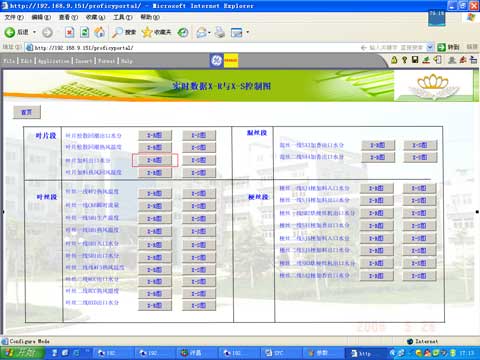
Task: Click the Stop loading red X icon
Action: 69,32
